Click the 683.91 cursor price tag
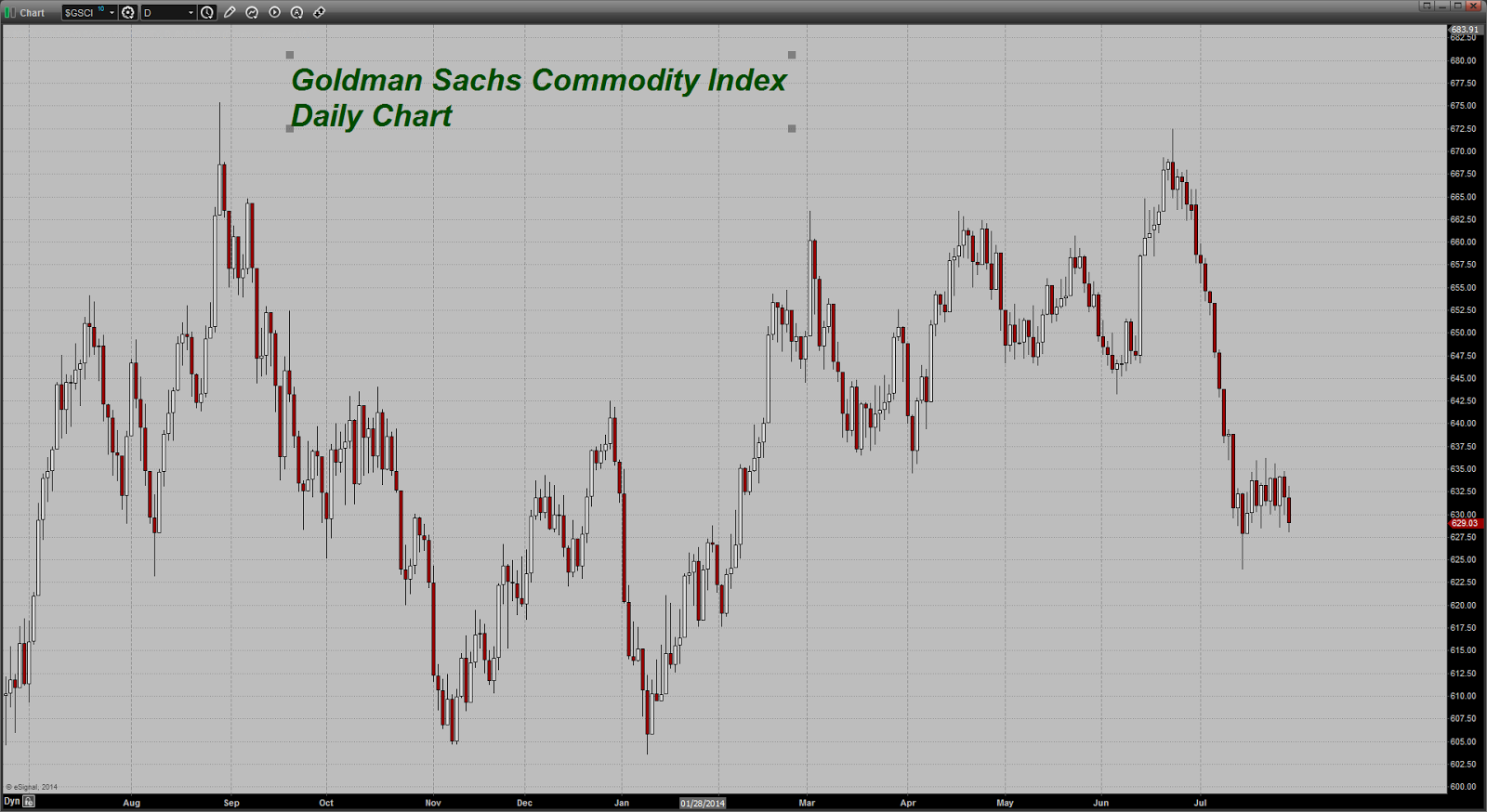The image size is (1487, 812). click(x=1466, y=30)
